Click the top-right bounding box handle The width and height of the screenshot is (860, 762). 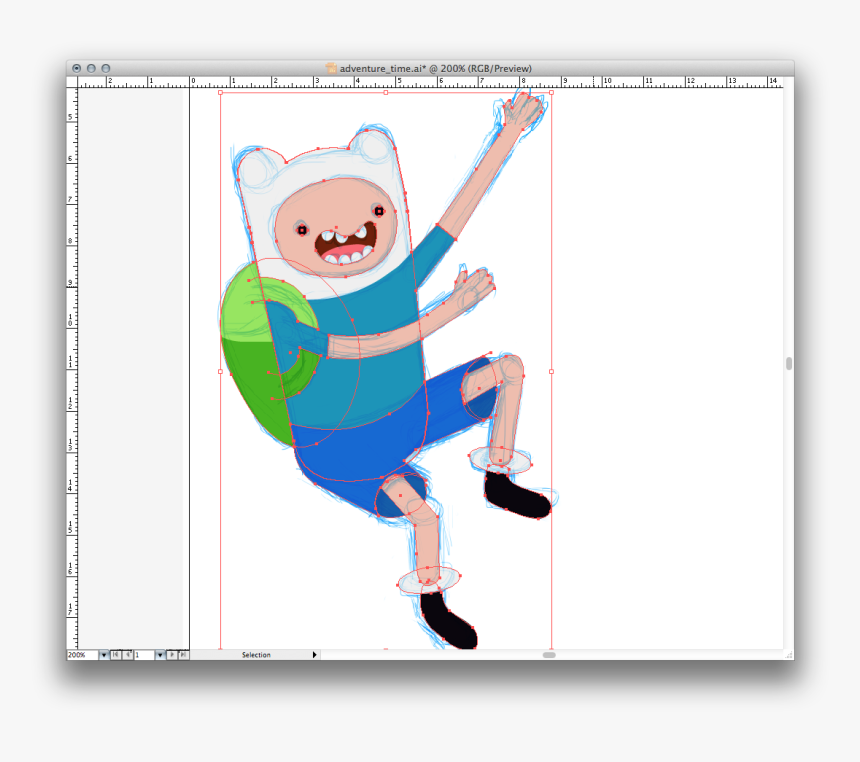coord(551,93)
